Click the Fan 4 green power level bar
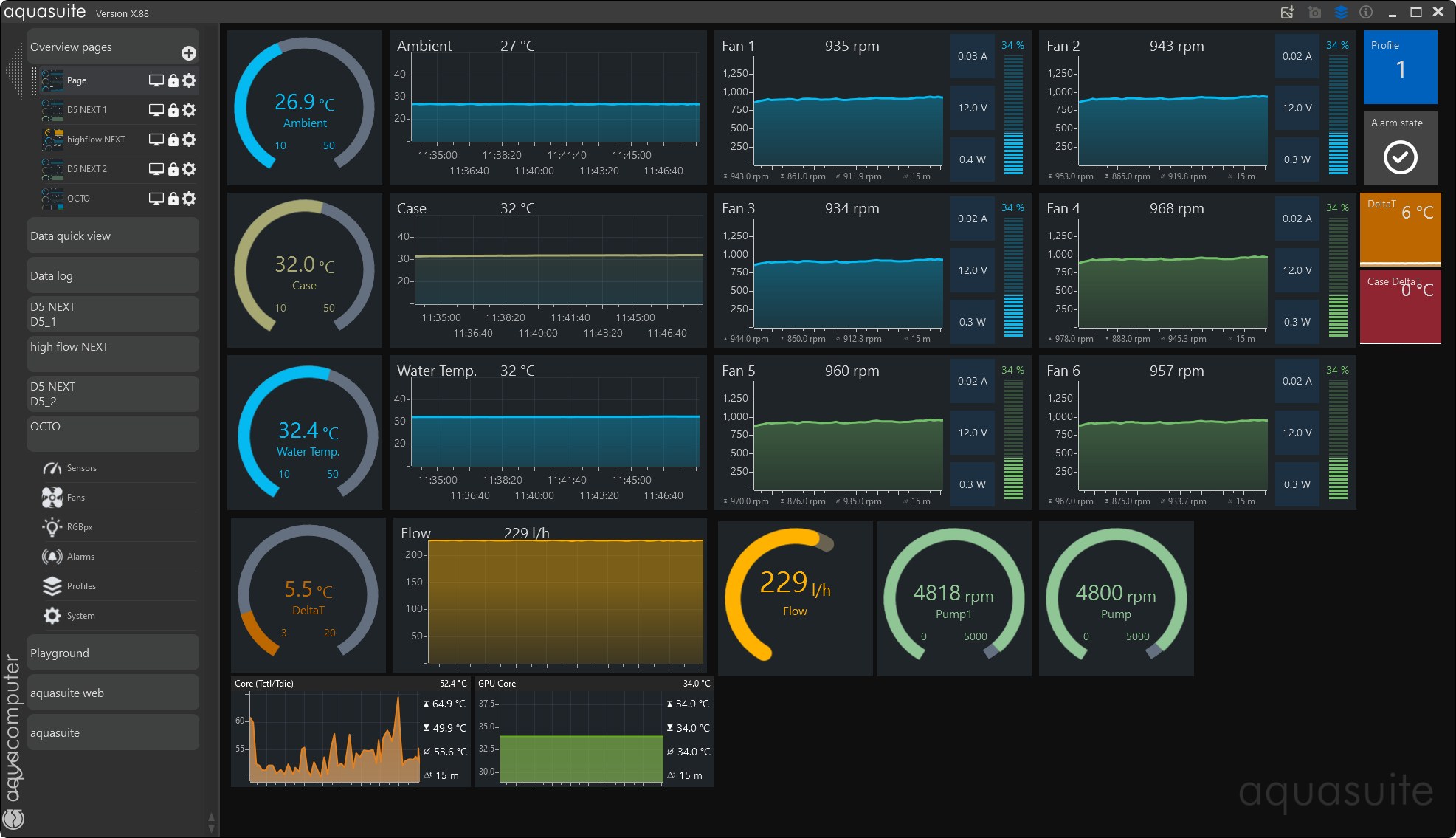Viewport: 1456px width, 838px height. click(x=1338, y=276)
